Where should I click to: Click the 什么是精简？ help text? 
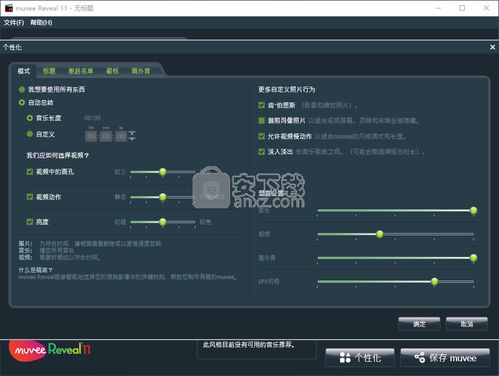[x=36, y=270]
